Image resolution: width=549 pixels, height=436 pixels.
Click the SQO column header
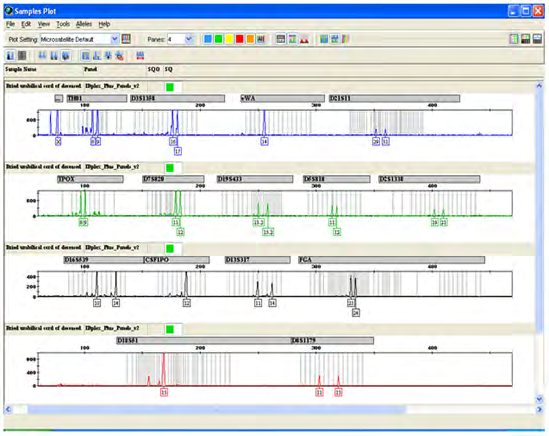tap(154, 69)
